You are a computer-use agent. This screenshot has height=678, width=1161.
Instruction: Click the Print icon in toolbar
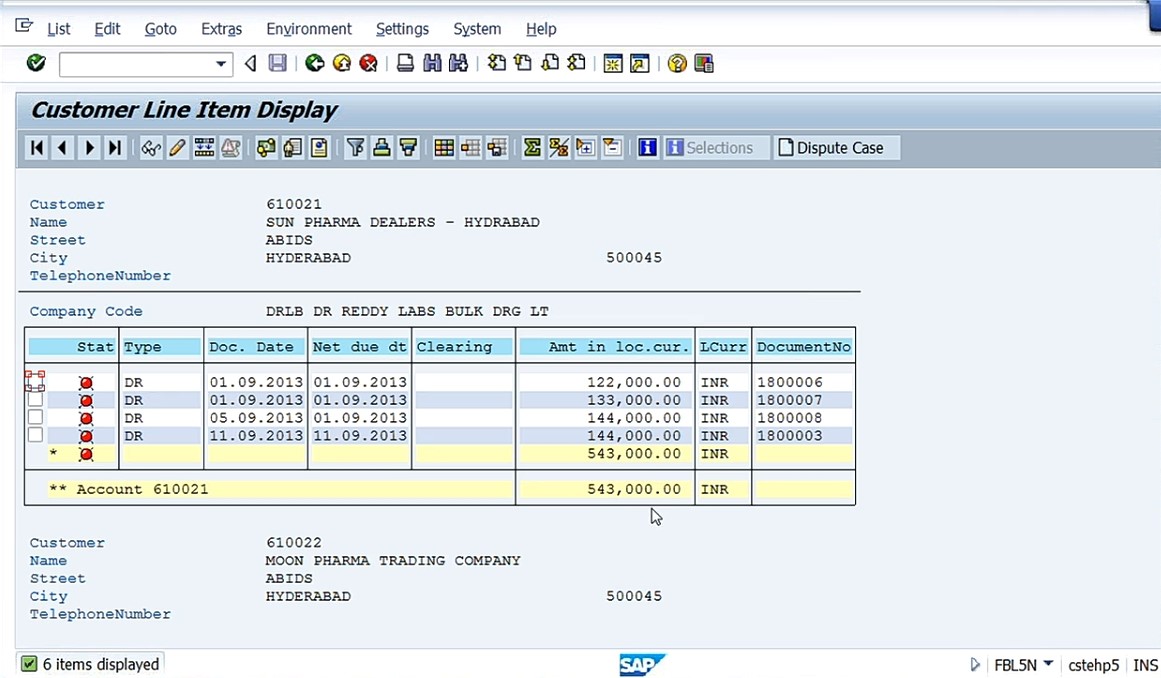click(x=405, y=63)
